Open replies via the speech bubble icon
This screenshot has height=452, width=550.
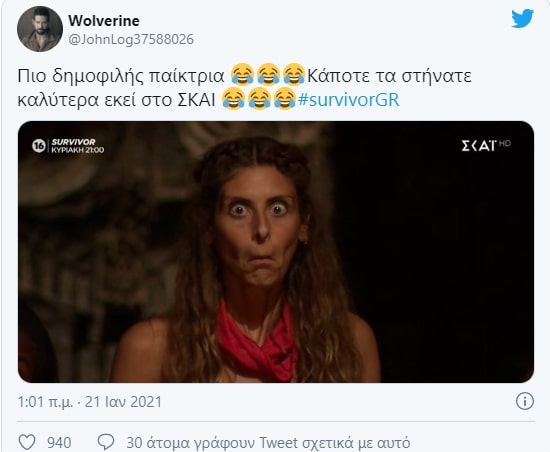tap(106, 442)
